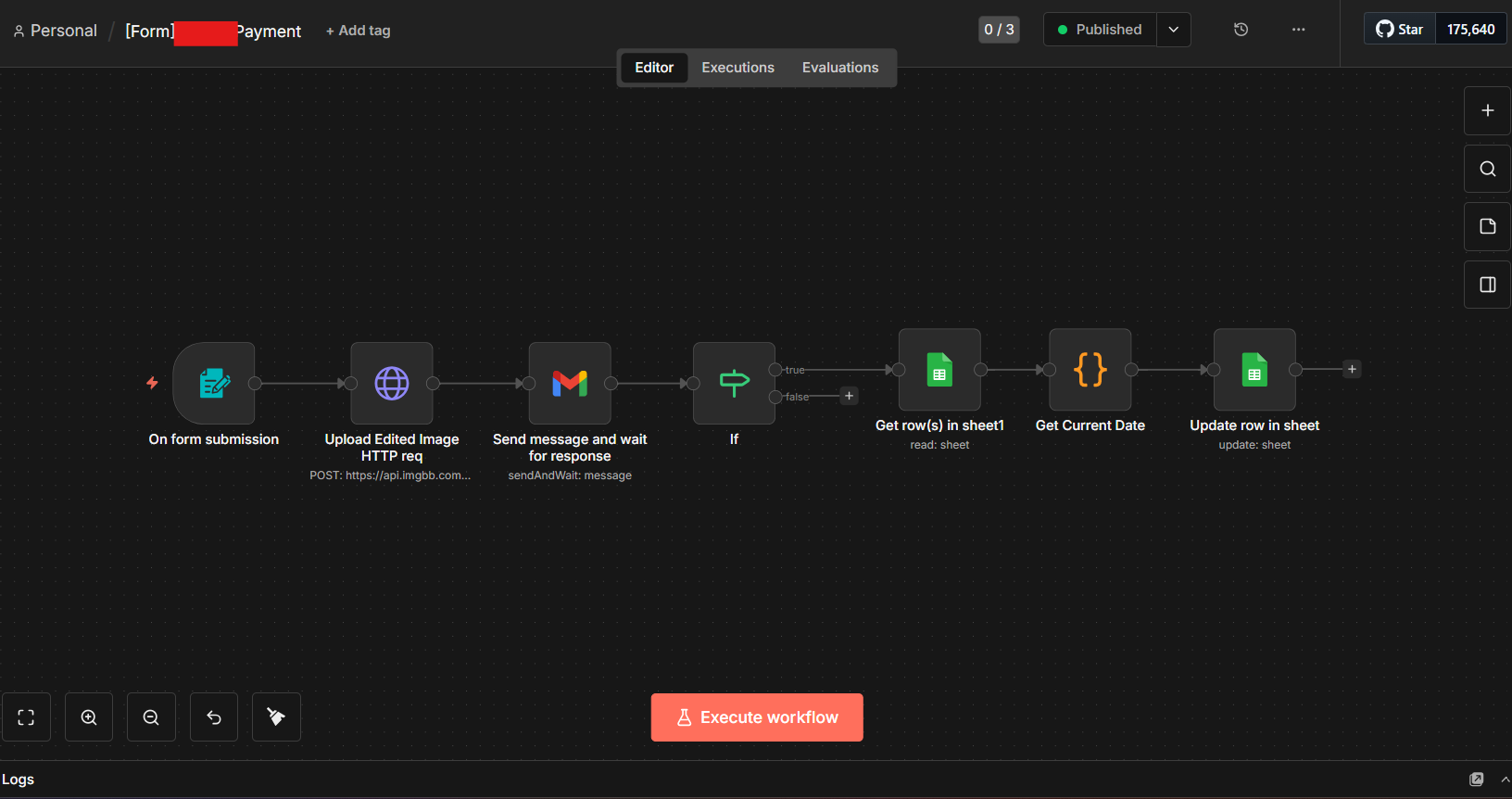Add a node to the If false branch
This screenshot has width=1512, height=799.
[x=849, y=396]
